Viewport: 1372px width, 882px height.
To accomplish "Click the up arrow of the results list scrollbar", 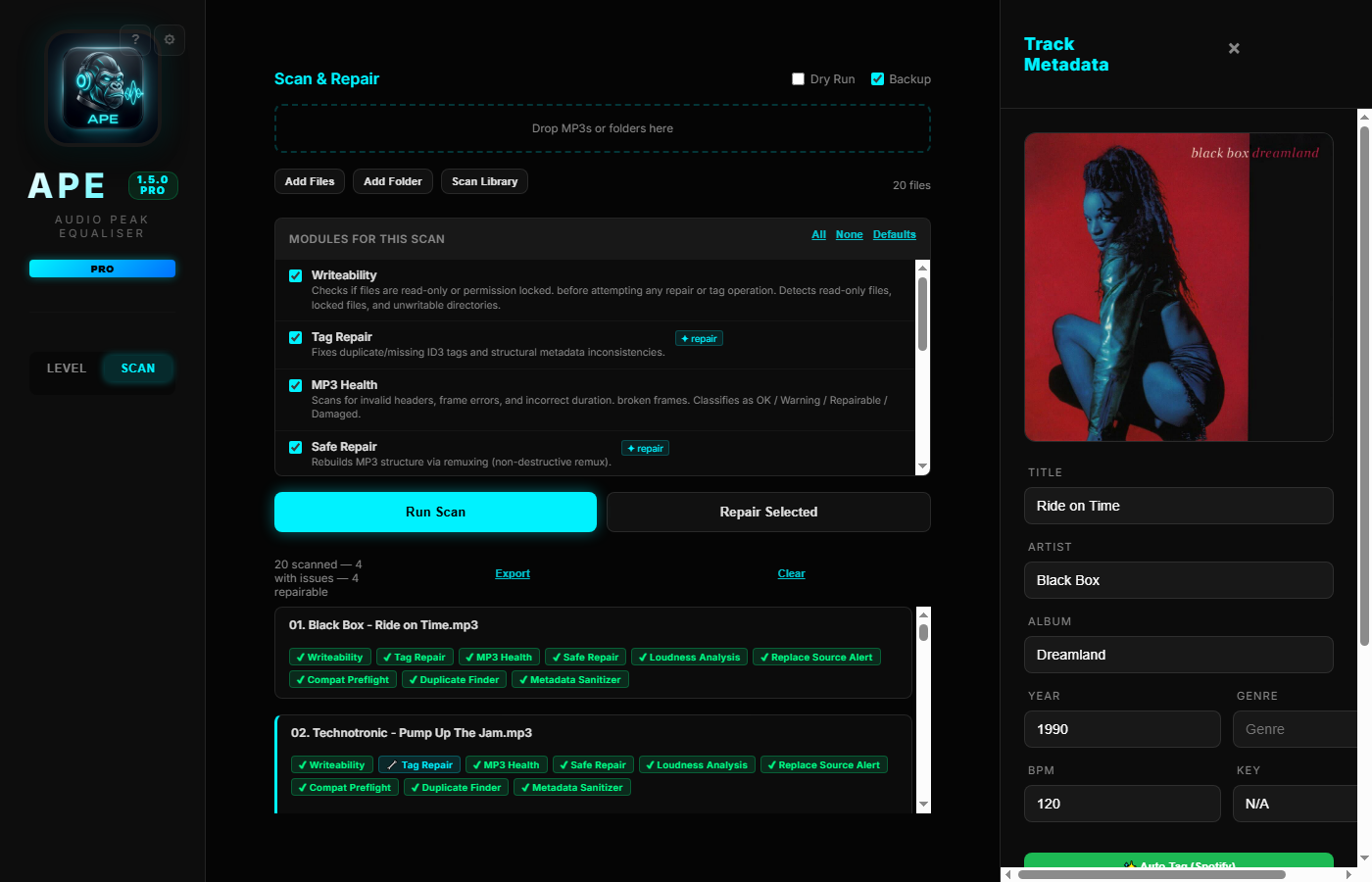I will (x=923, y=614).
